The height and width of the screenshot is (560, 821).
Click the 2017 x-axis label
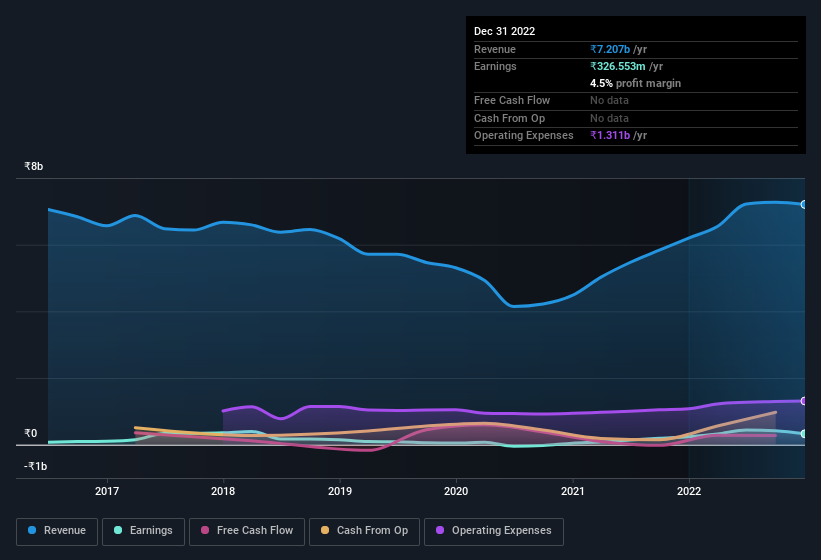[107, 491]
